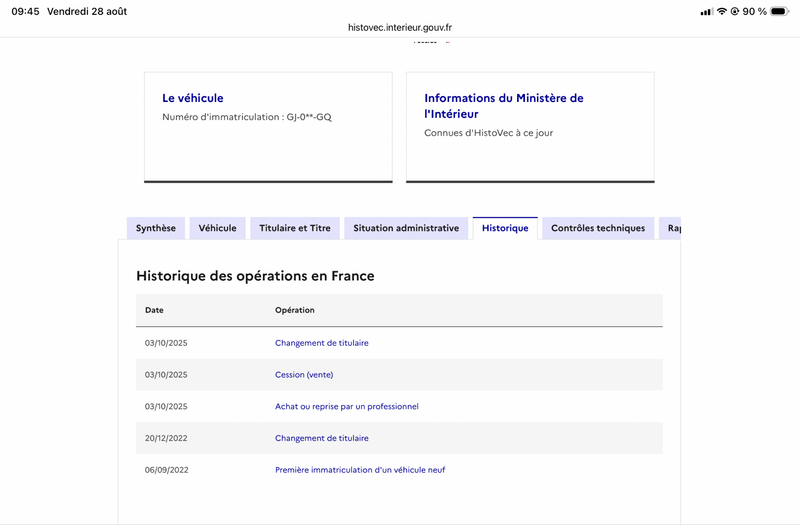Tap the rotation lock status icon

(x=735, y=11)
